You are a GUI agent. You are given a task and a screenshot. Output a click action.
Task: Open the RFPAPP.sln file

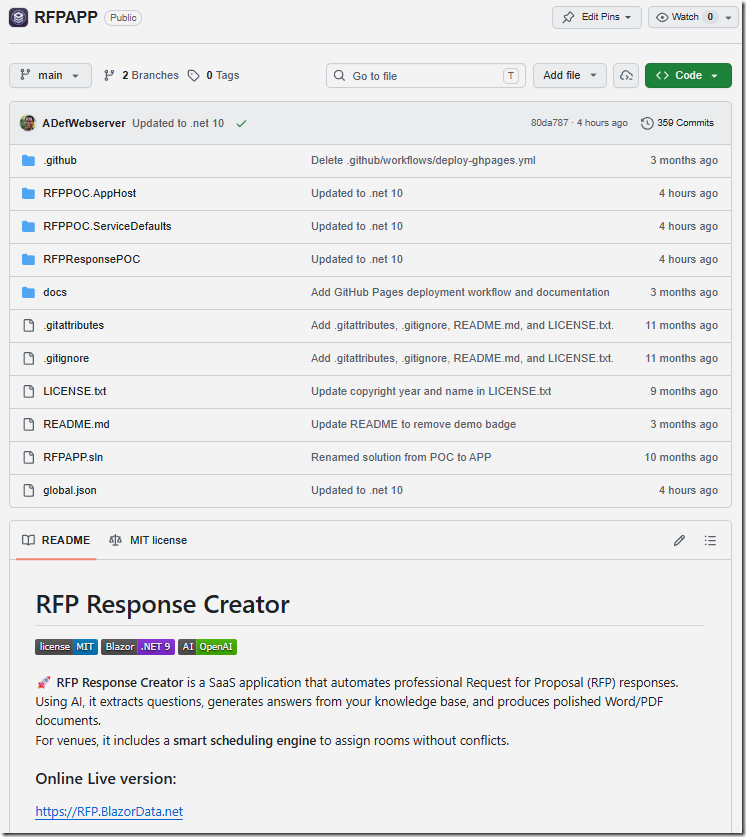click(x=73, y=457)
